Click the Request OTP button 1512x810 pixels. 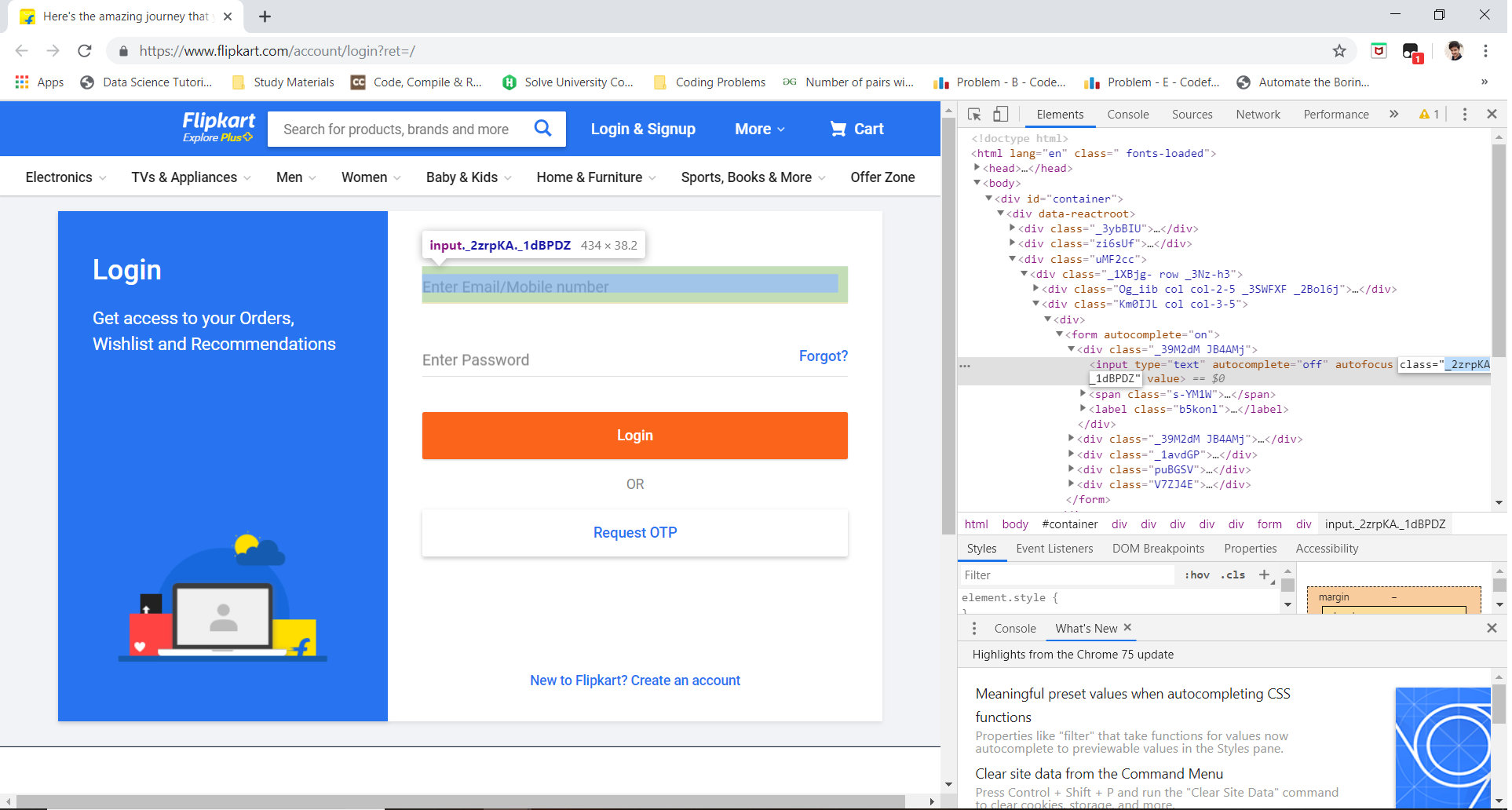point(635,533)
